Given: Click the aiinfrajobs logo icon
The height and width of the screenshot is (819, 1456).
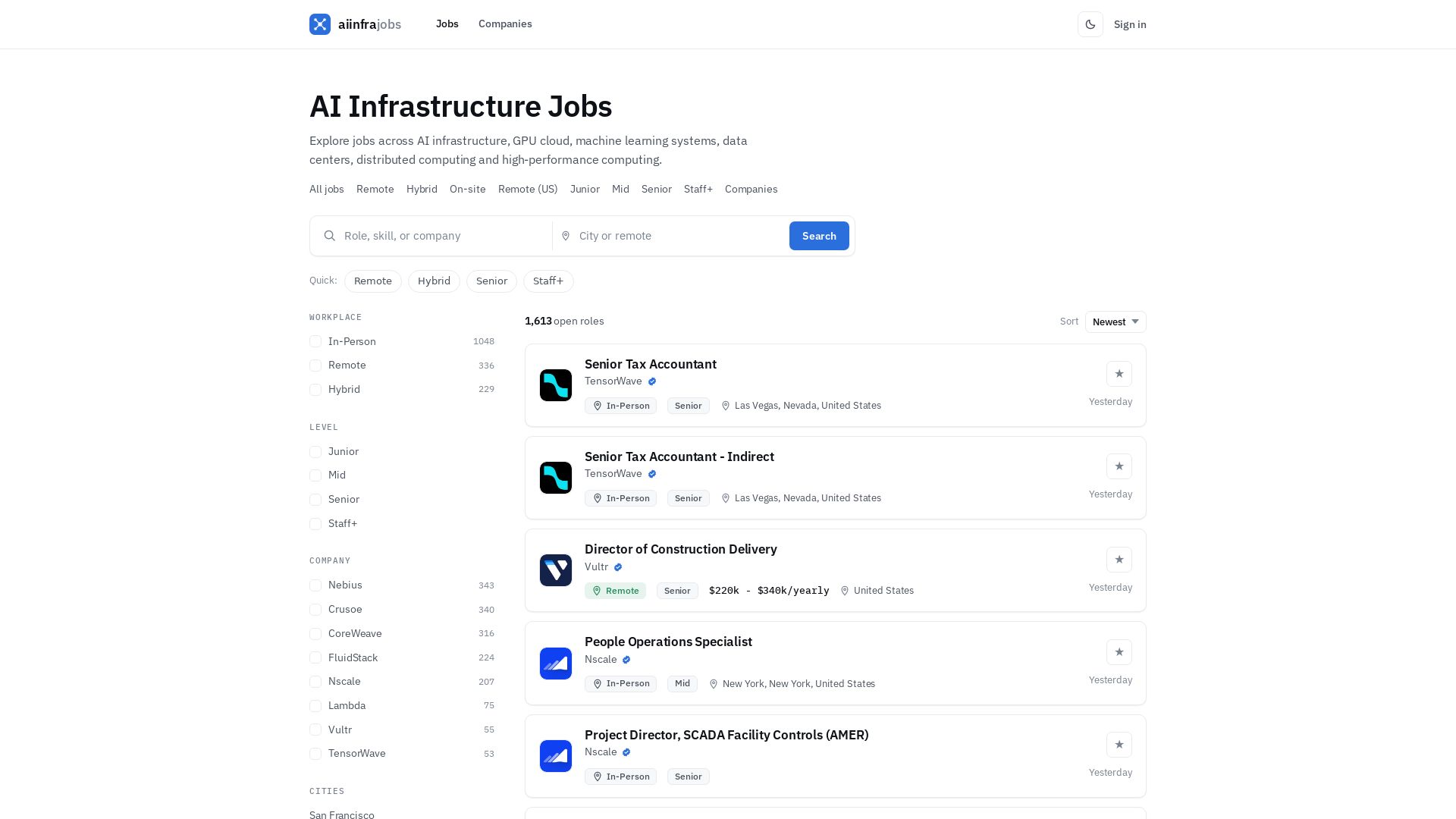Looking at the screenshot, I should 320,24.
